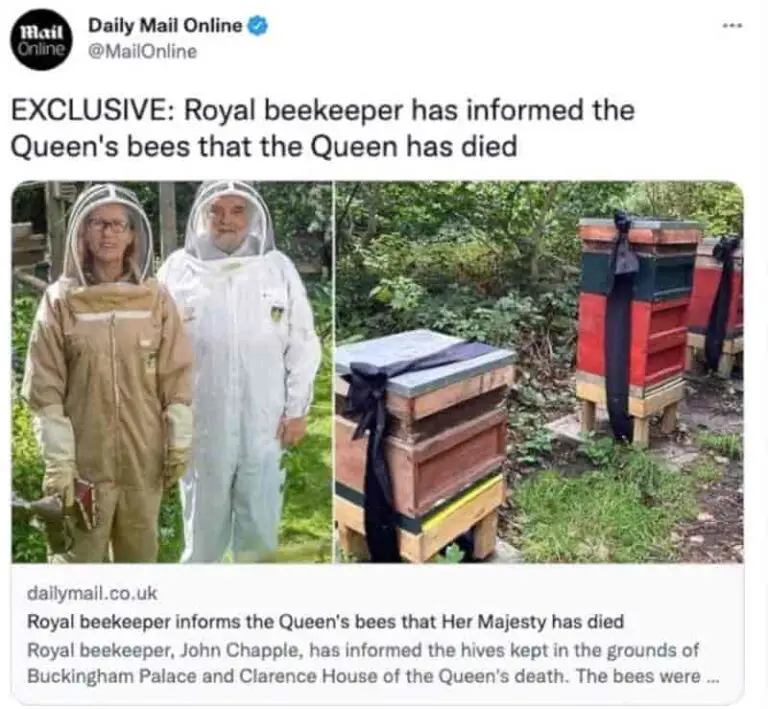Open the tweet text about the Royal beekeeper
Screen dimensions: 768x709
coord(323,128)
